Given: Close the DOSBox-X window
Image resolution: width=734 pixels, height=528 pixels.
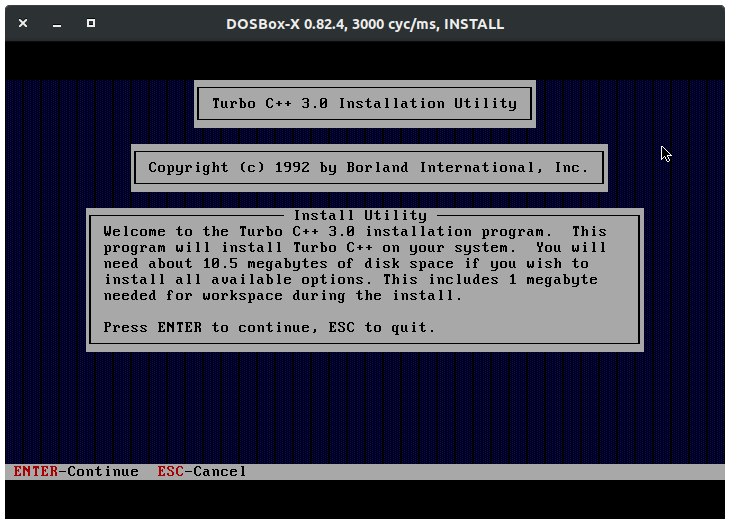Looking at the screenshot, I should [23, 23].
